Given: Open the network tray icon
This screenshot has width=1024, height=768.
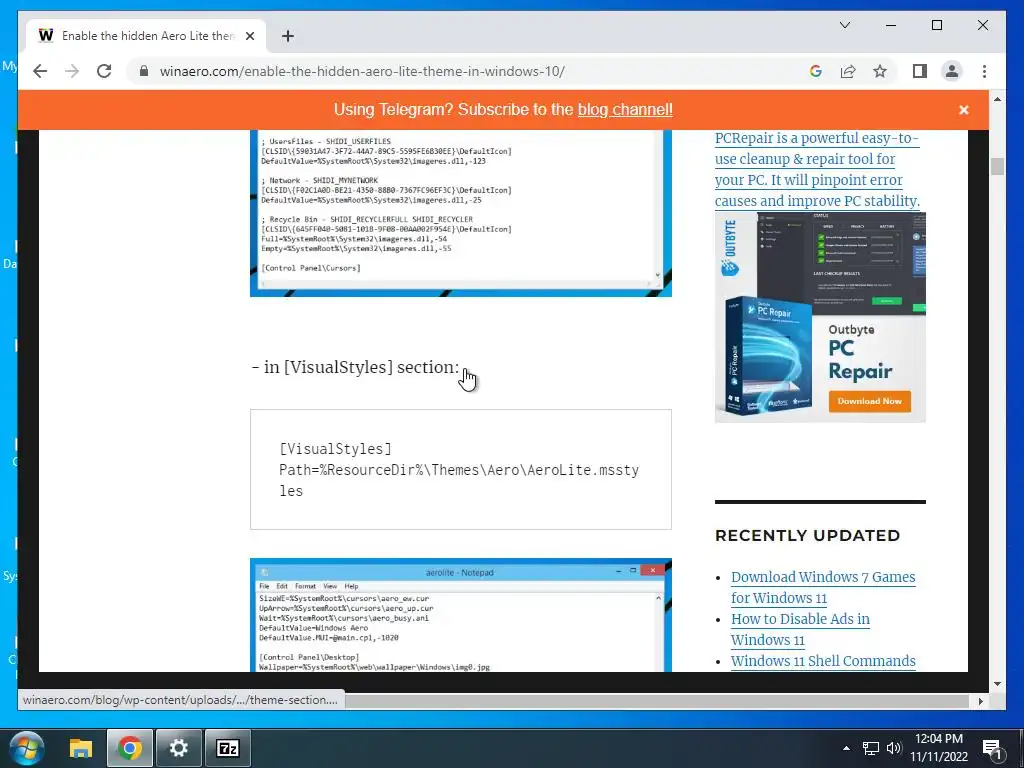Looking at the screenshot, I should (871, 748).
